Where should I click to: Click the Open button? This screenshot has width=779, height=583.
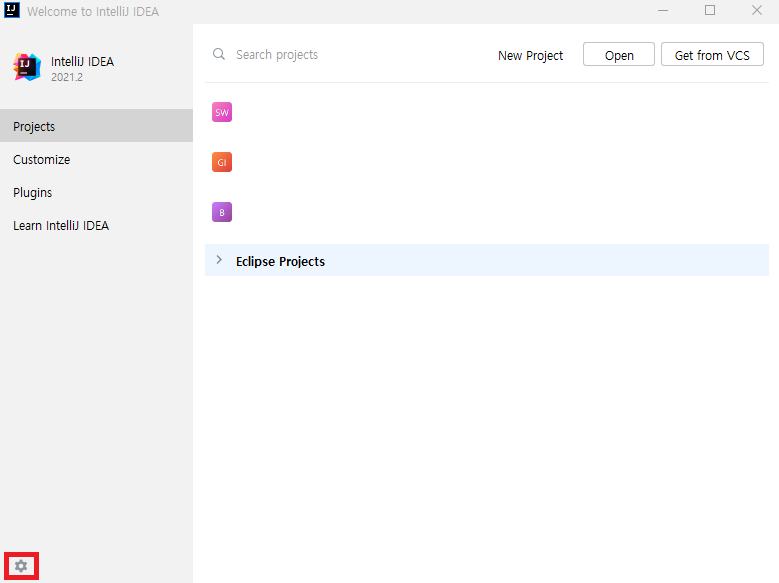619,54
